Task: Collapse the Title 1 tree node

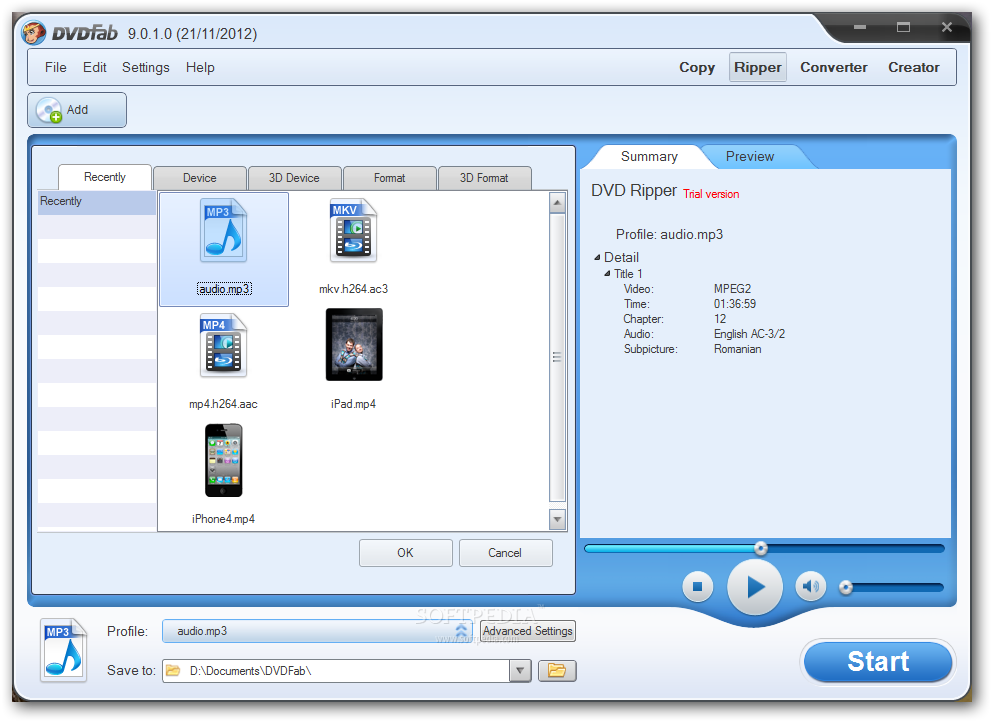Action: tap(607, 274)
